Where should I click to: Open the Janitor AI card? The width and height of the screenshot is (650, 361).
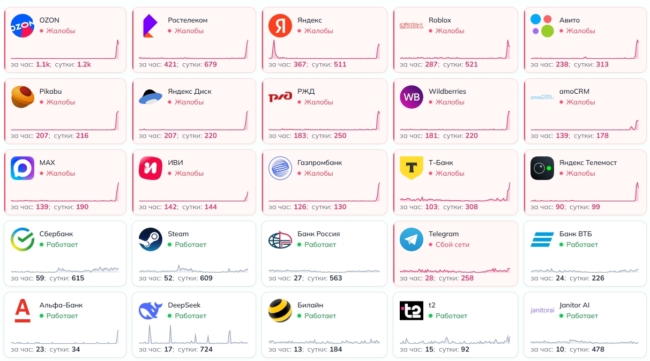pyautogui.click(x=585, y=325)
